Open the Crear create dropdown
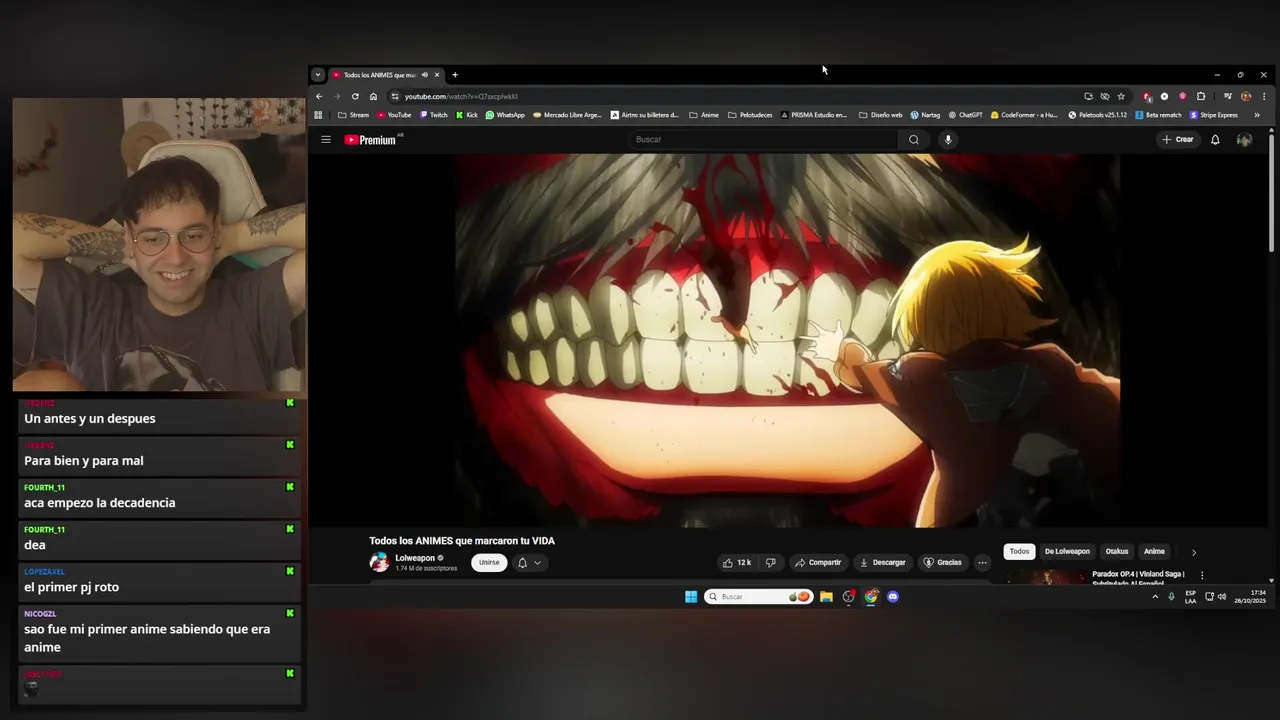This screenshot has width=1280, height=720. (x=1178, y=140)
